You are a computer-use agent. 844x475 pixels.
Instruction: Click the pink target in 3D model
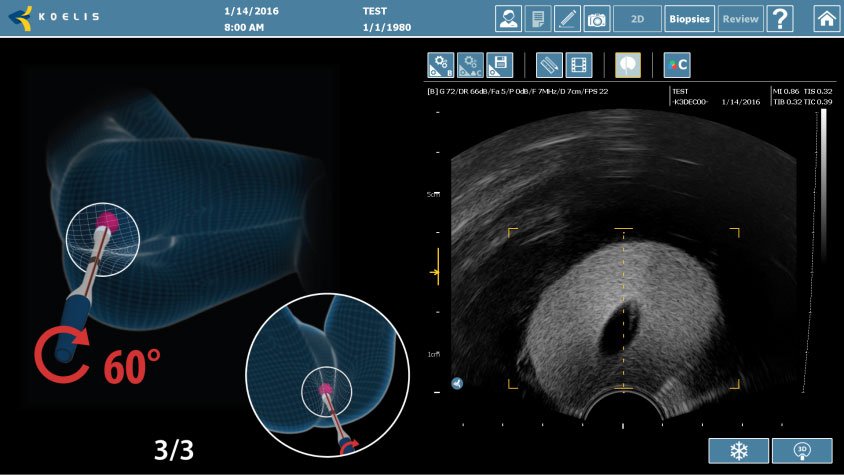point(107,221)
